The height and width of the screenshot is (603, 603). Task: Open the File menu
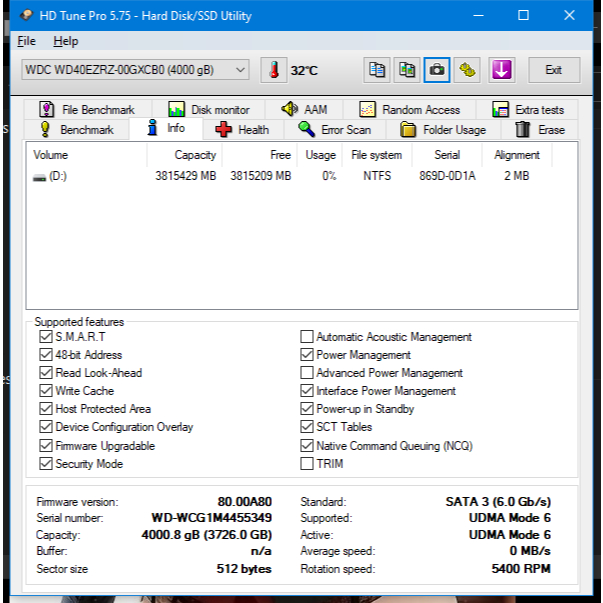(26, 41)
